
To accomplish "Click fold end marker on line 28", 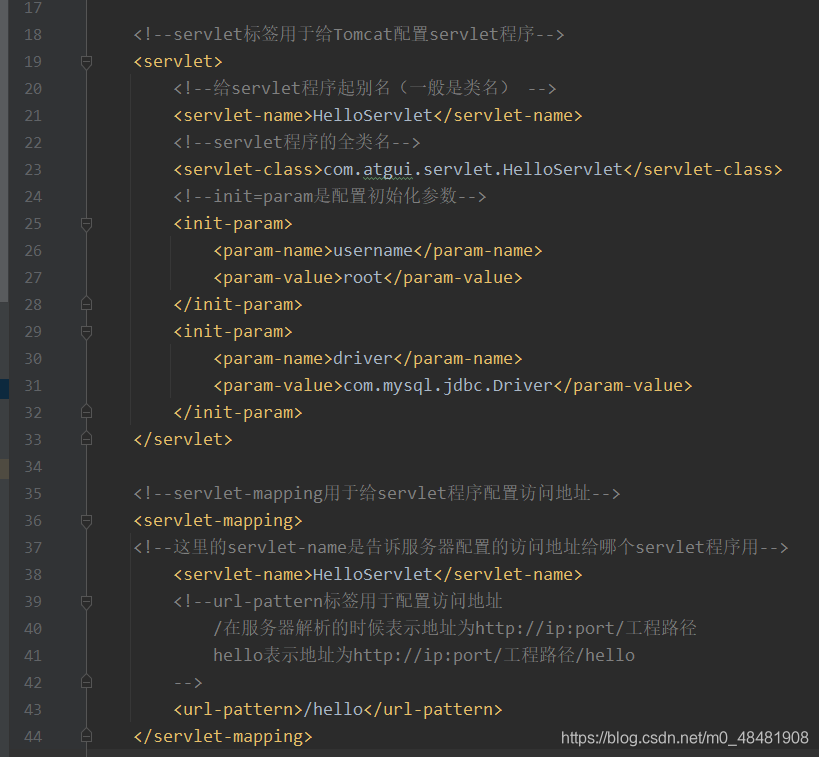I will click(x=87, y=305).
